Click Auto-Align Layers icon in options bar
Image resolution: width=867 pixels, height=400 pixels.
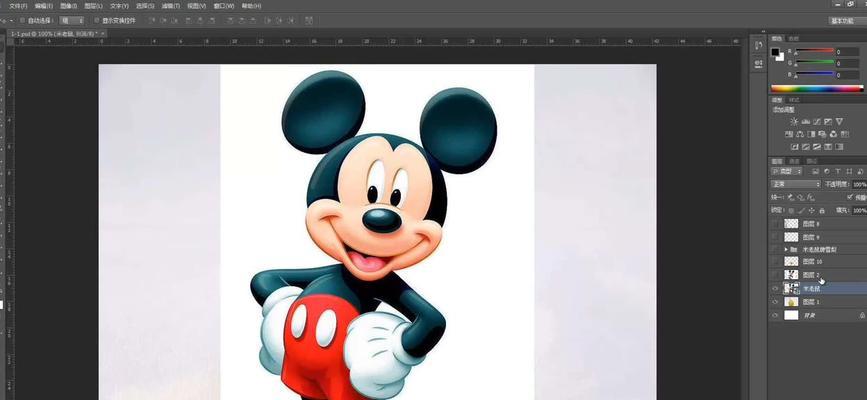(x=309, y=20)
